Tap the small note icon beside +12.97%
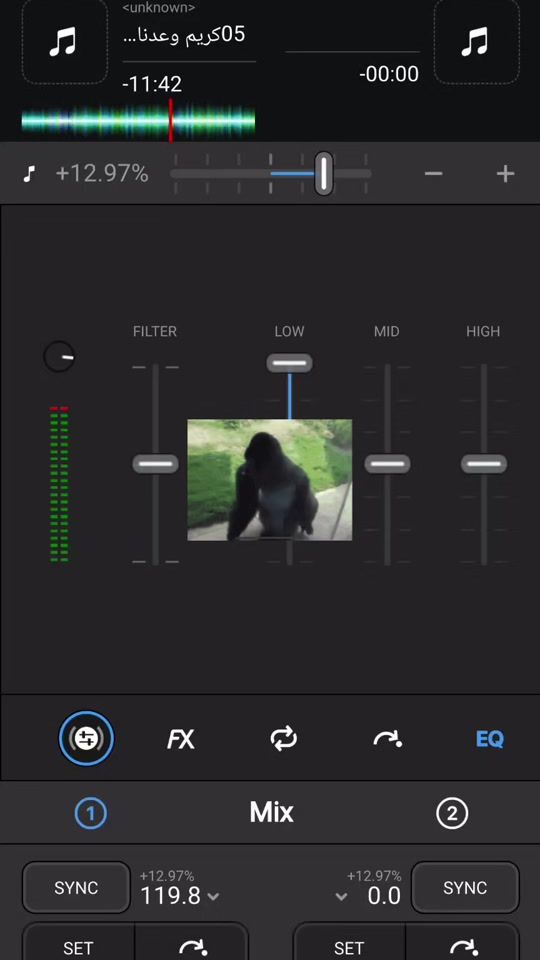 (29, 174)
